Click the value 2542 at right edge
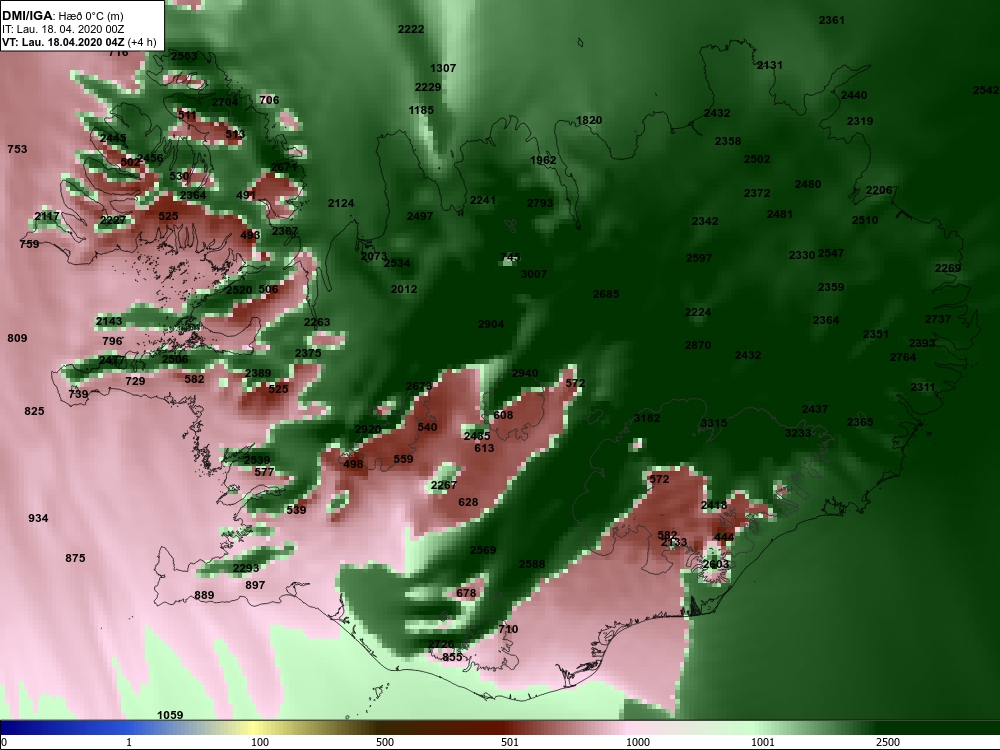The width and height of the screenshot is (1000, 750). point(986,90)
